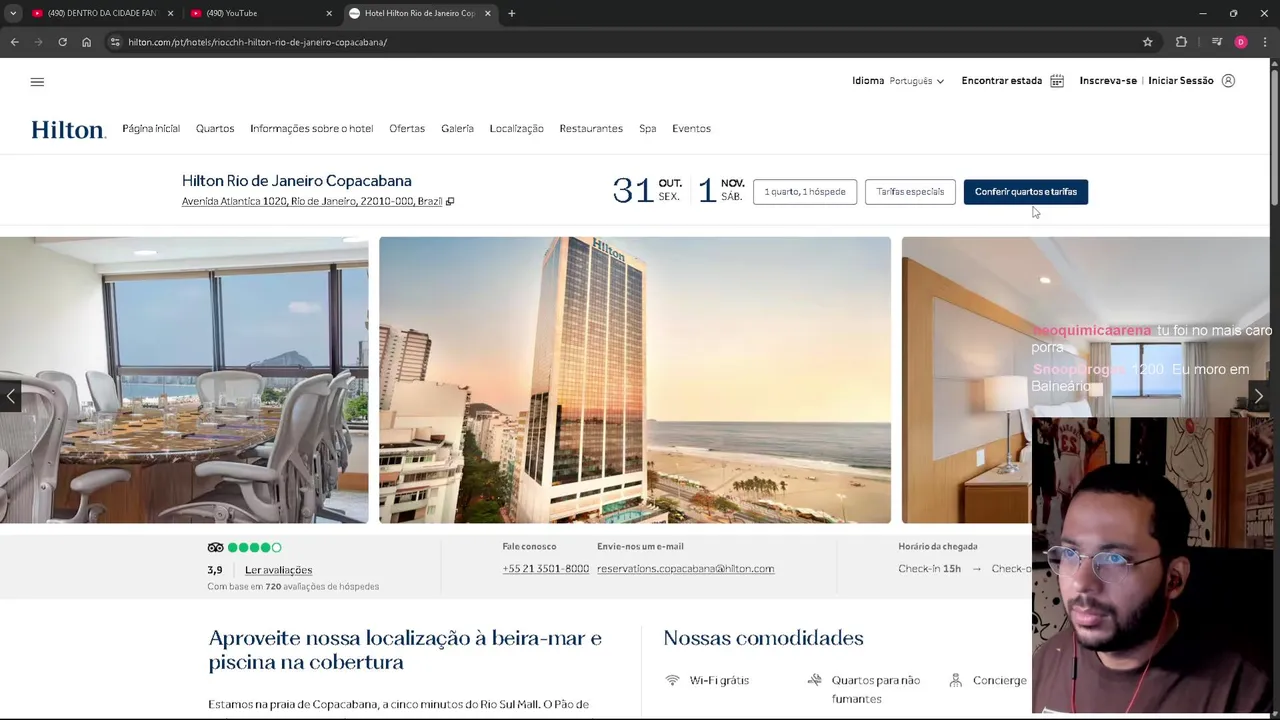Click Ler avaliações link
Screen dimensions: 1280x720
pos(278,570)
